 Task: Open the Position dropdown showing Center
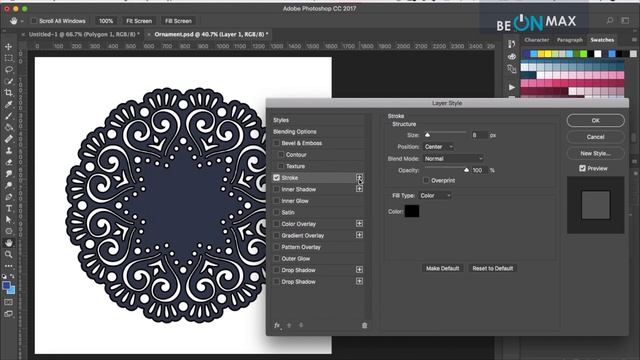(x=438, y=147)
